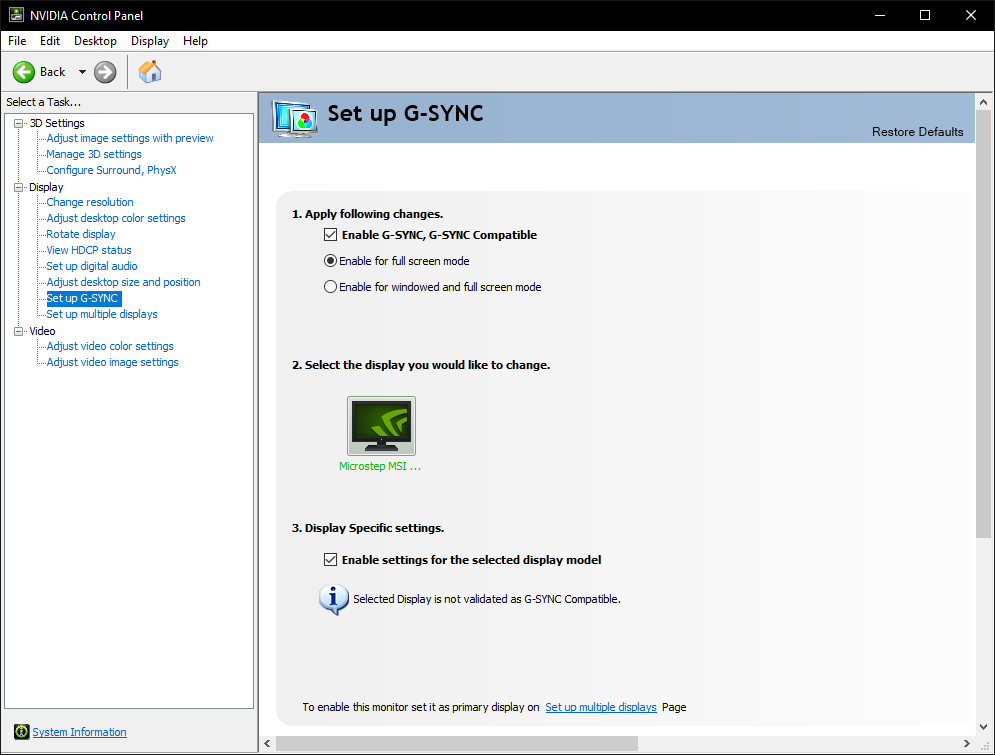Minimize the NVIDIA Control Panel window
Screen dimensions: 995x755
(x=880, y=15)
